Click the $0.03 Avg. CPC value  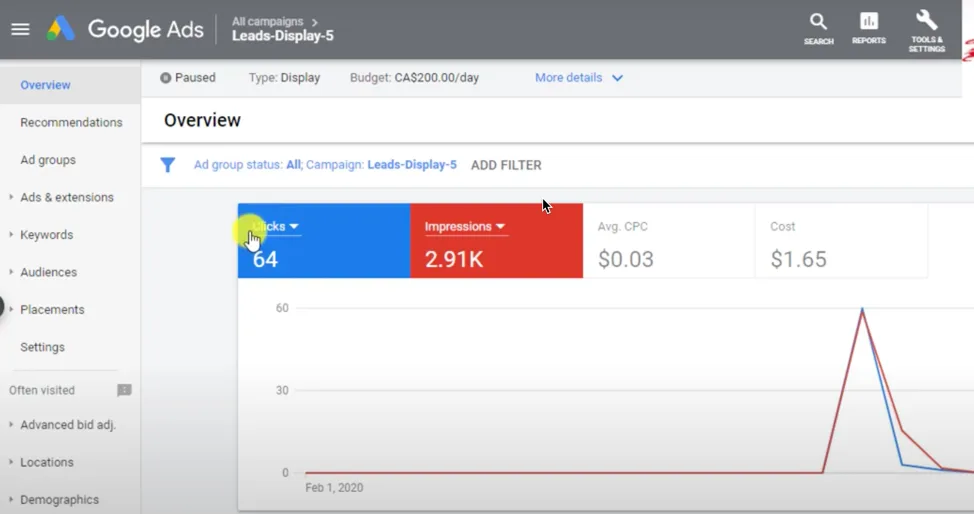click(x=626, y=259)
